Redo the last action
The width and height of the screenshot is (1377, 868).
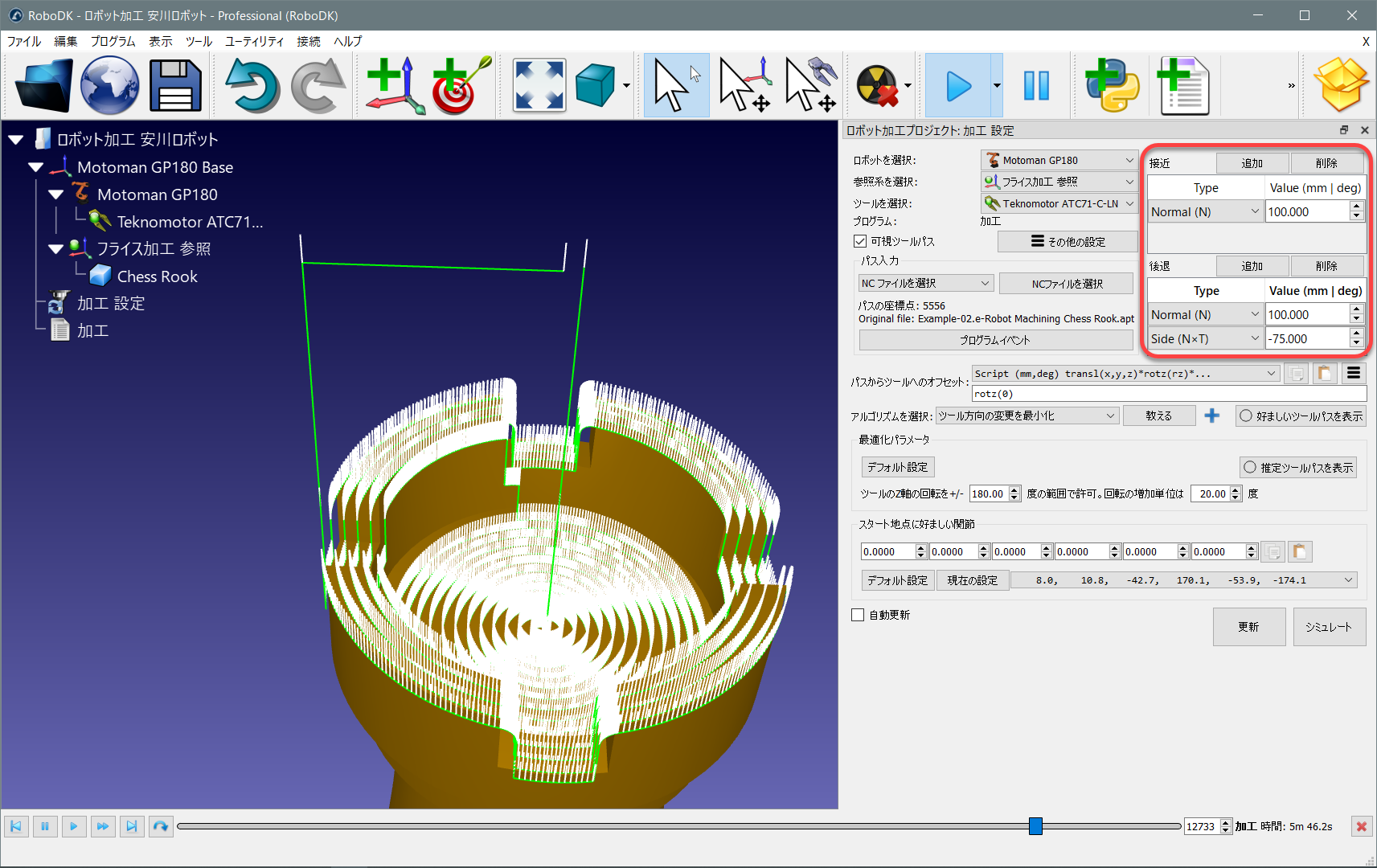pyautogui.click(x=318, y=85)
